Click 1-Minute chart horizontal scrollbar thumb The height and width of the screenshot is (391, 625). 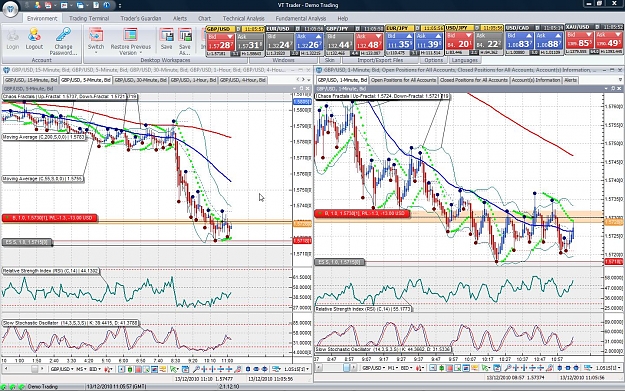click(347, 368)
